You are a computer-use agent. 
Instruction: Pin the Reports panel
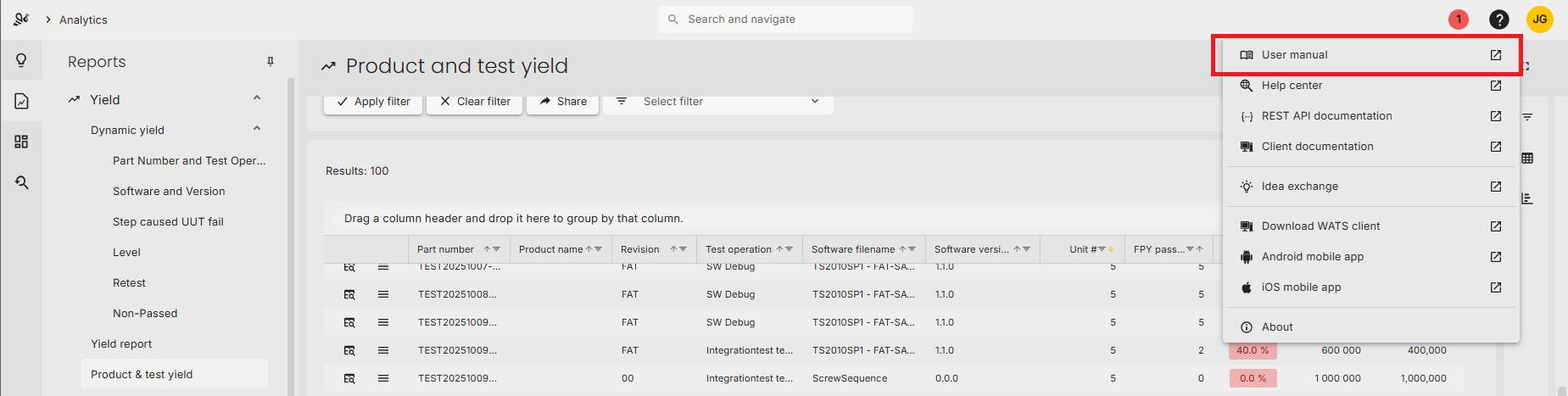pos(271,62)
